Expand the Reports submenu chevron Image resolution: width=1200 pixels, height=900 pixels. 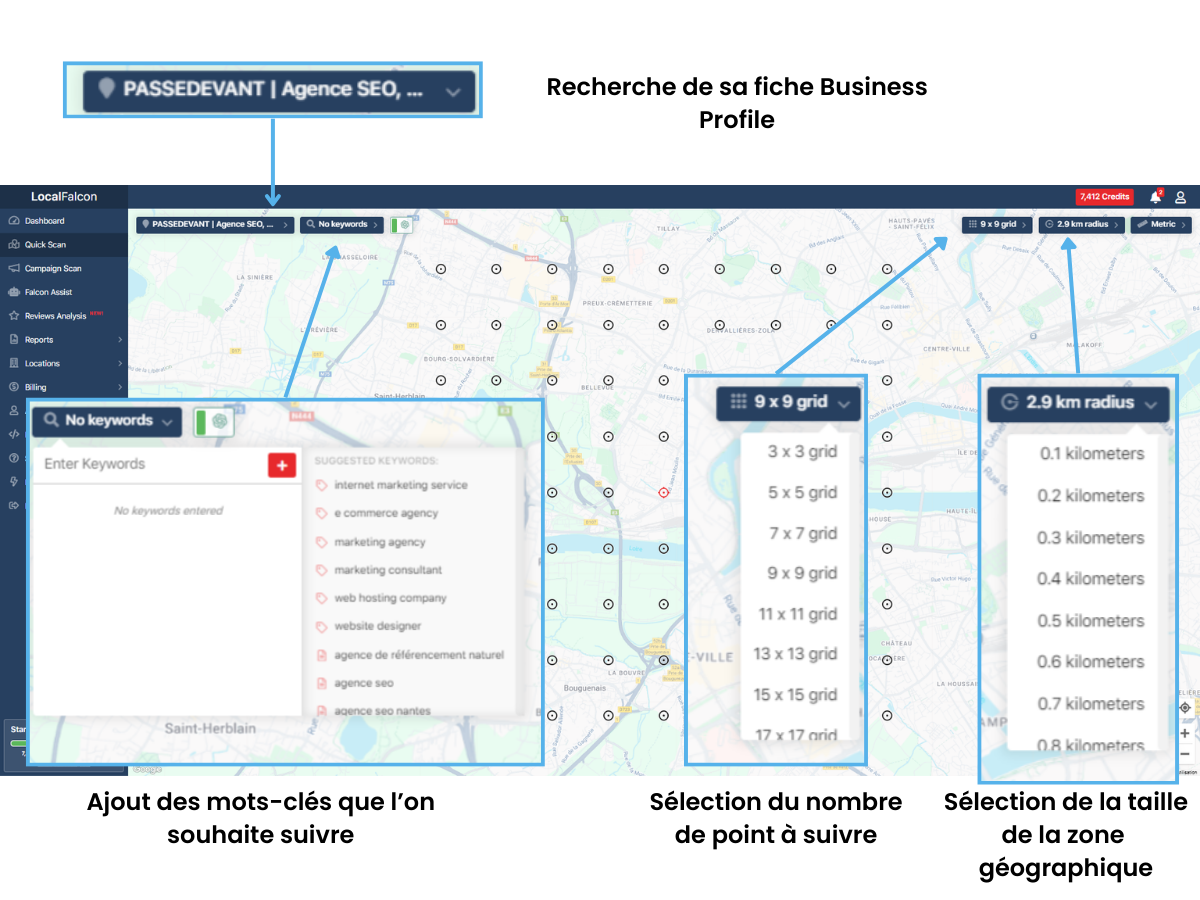120,340
